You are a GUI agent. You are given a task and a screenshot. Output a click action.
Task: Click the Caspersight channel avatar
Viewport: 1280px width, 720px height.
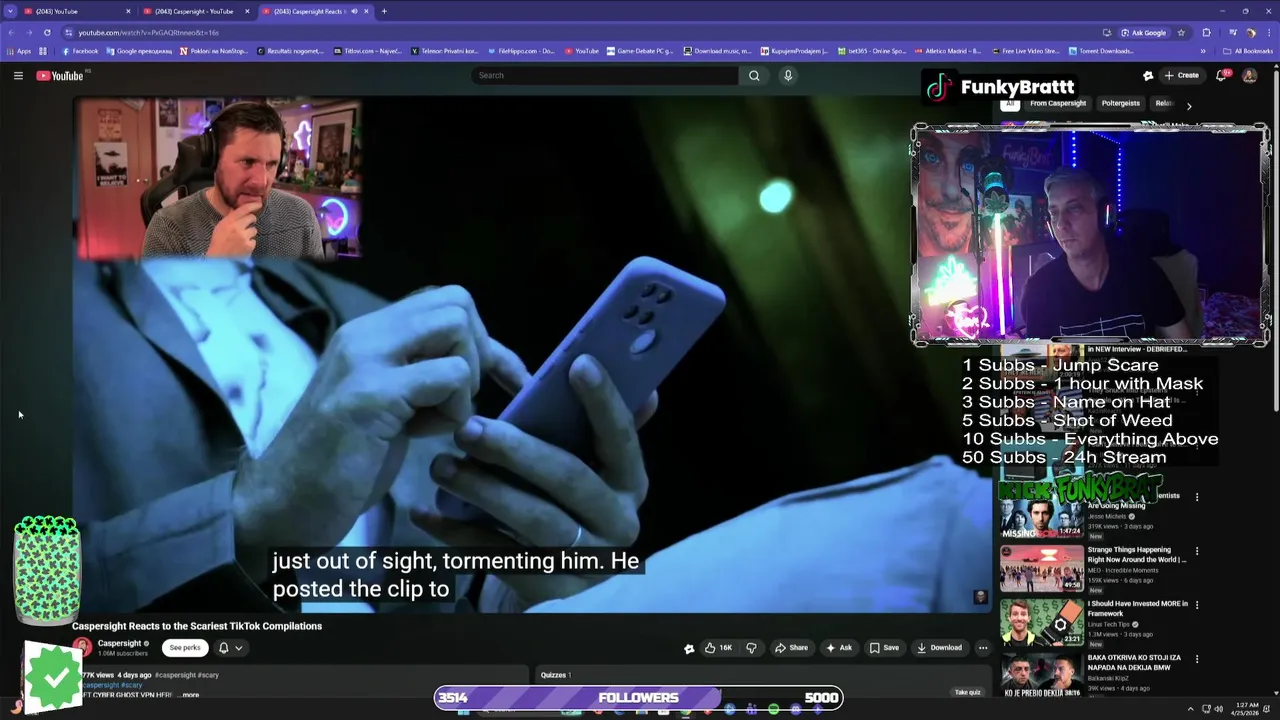click(82, 648)
